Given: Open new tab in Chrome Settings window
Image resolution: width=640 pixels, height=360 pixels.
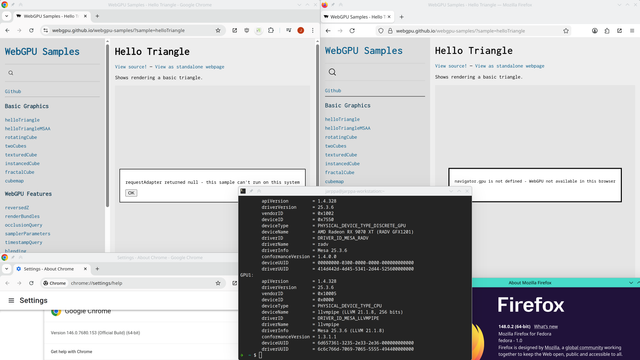Looking at the screenshot, I should [97, 269].
